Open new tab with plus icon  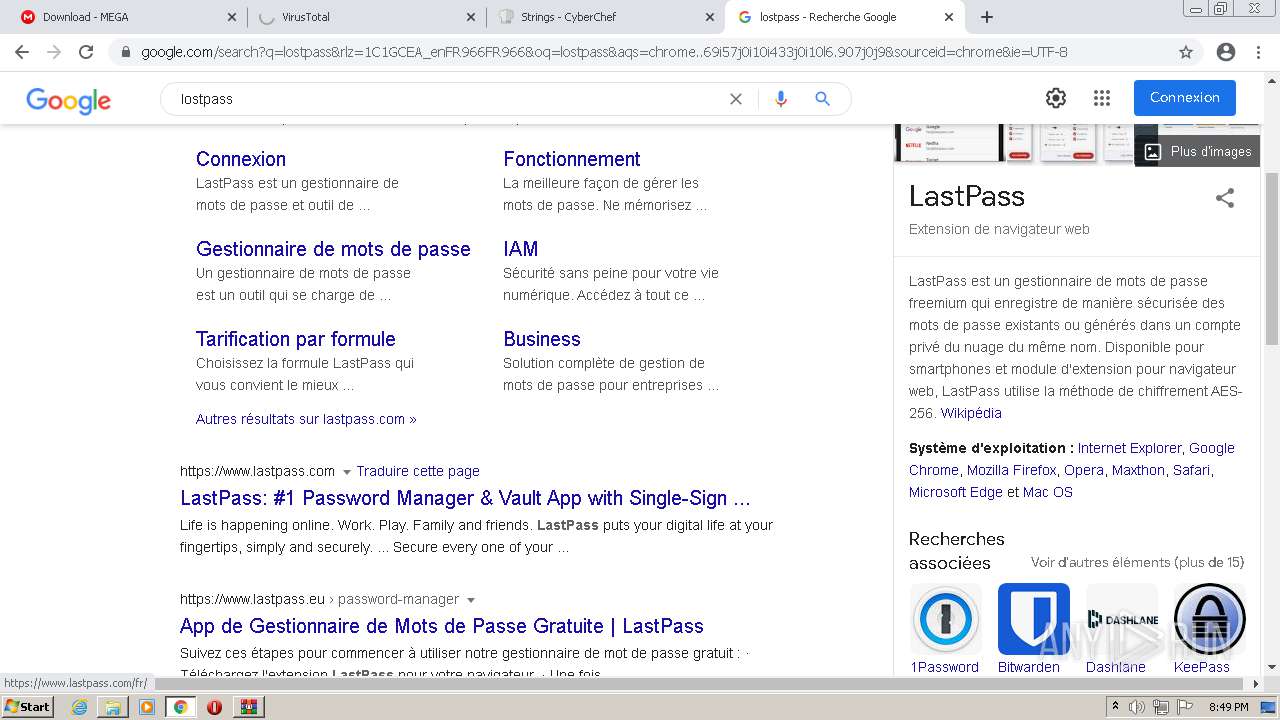click(987, 17)
